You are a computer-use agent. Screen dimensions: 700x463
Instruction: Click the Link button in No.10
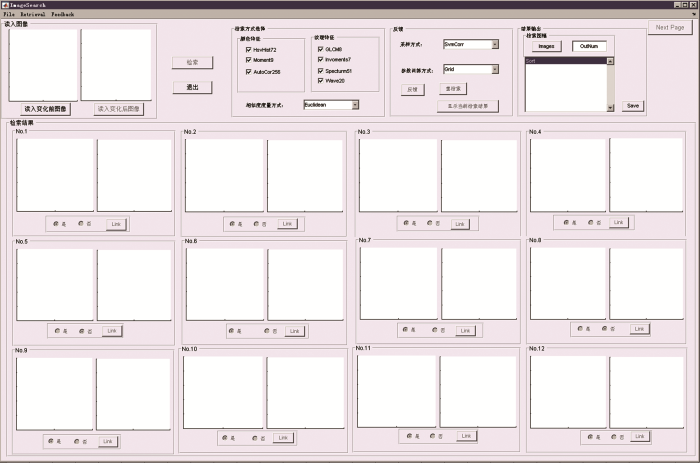(x=283, y=438)
